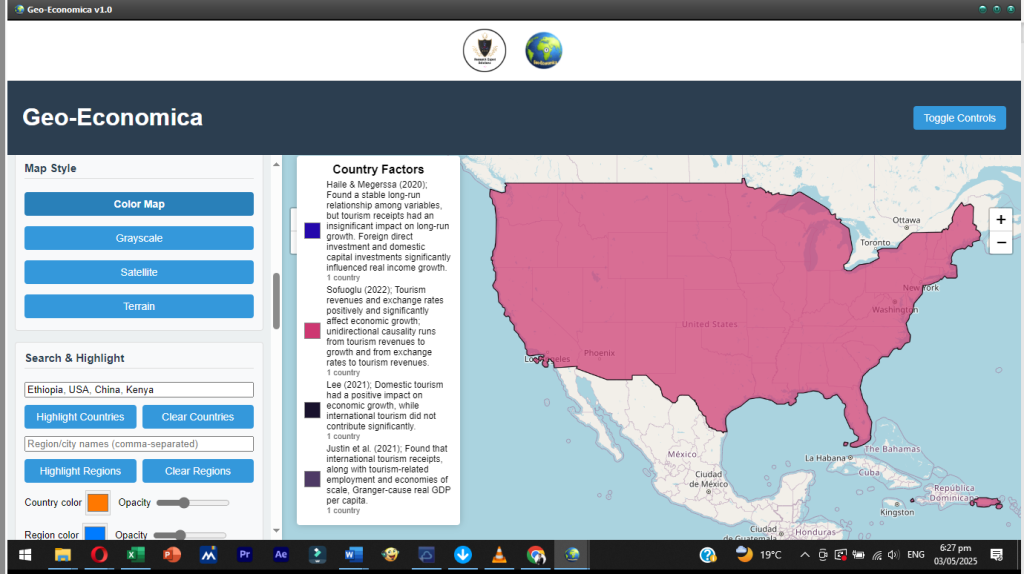Open Adobe Premiere Pro from taskbar
Screen dimensions: 1024x574
coord(245,554)
